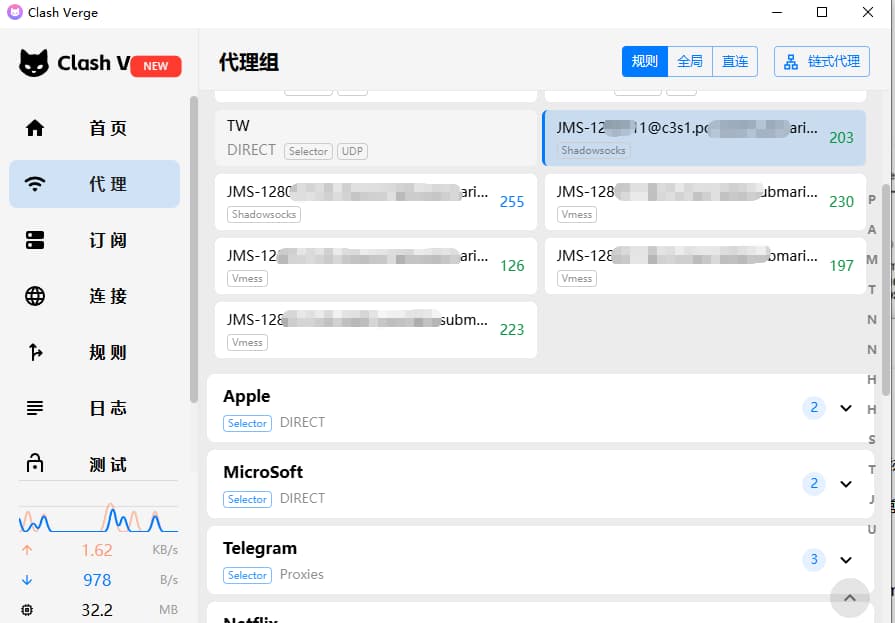This screenshot has height=623, width=895.
Task: Select the TW DIRECT proxy card
Action: (376, 138)
